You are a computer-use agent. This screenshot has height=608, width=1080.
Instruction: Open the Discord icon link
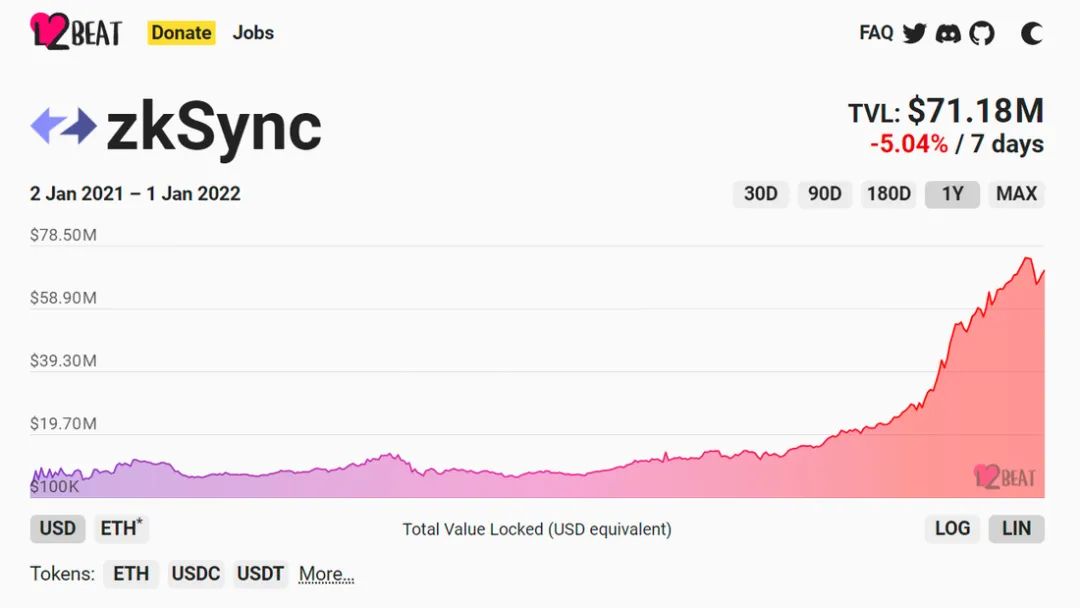pyautogui.click(x=948, y=33)
